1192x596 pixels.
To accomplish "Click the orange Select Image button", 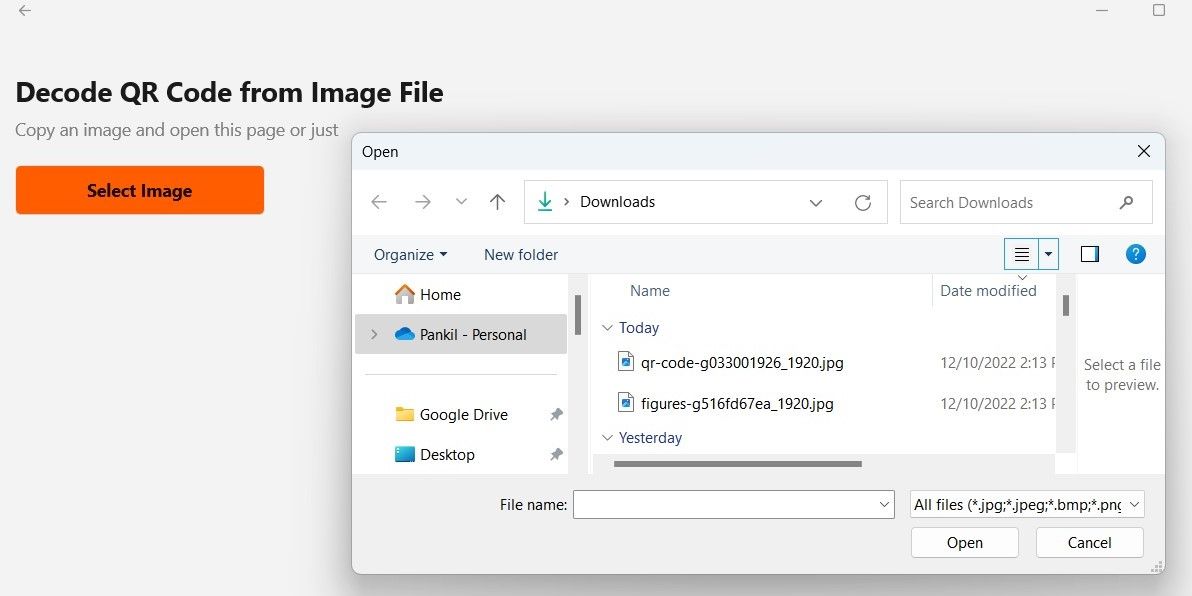I will point(139,190).
